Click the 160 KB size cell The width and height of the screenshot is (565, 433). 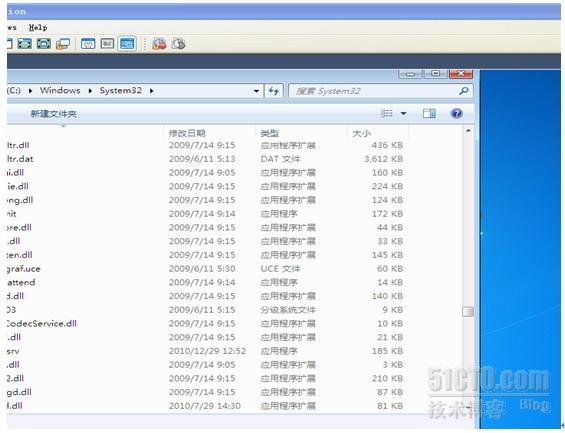point(387,173)
